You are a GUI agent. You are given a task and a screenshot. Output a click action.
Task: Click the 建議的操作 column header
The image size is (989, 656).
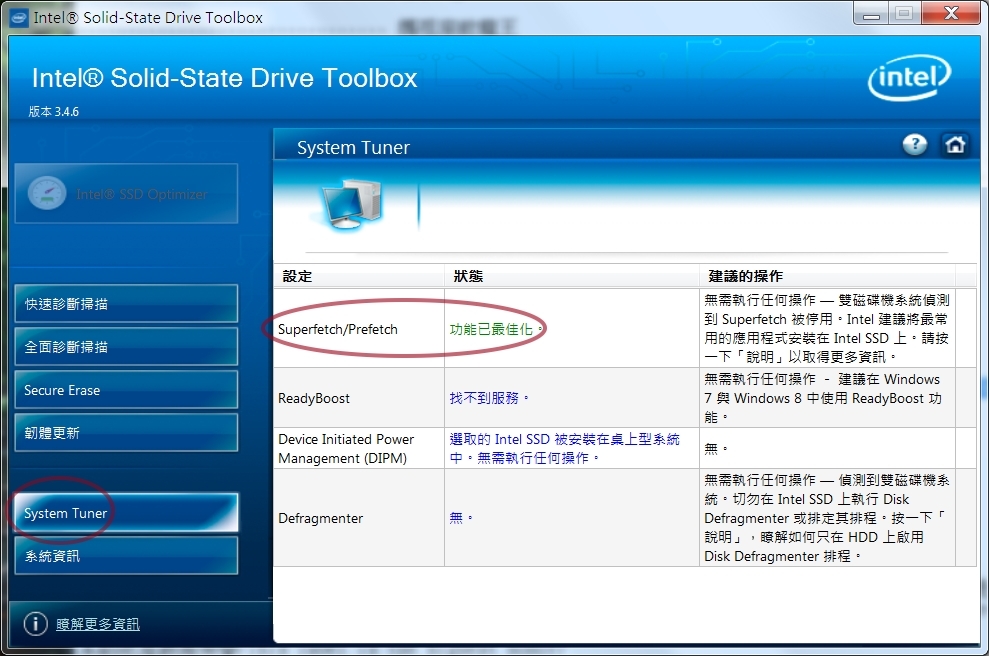828,276
